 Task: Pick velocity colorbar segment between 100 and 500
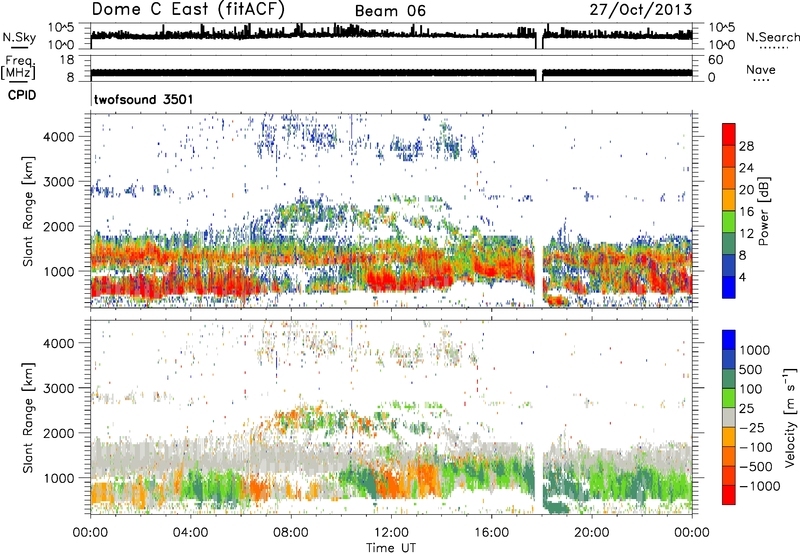point(729,379)
